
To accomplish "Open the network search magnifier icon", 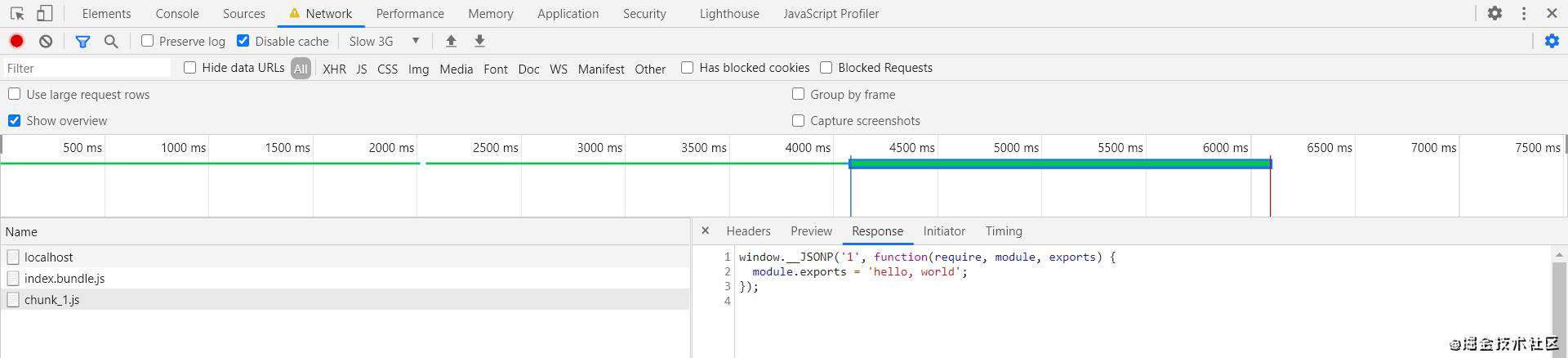I will (x=111, y=41).
